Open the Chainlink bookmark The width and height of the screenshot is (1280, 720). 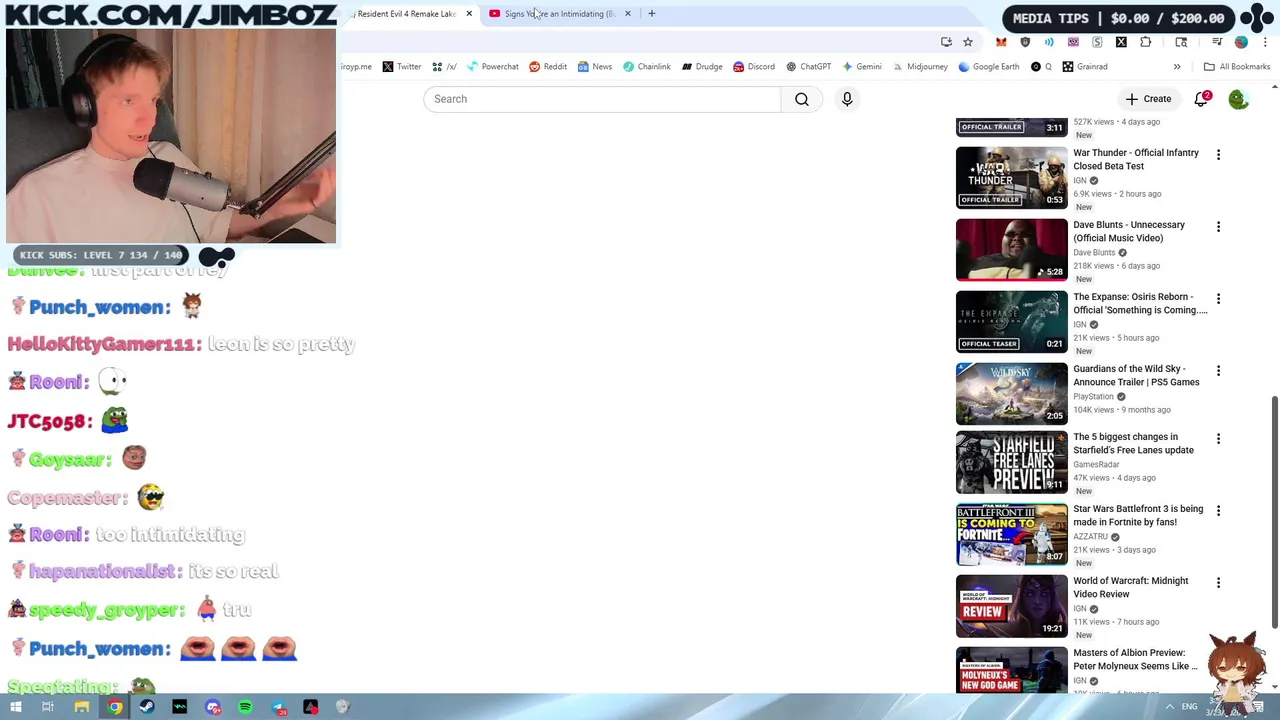click(x=646, y=67)
